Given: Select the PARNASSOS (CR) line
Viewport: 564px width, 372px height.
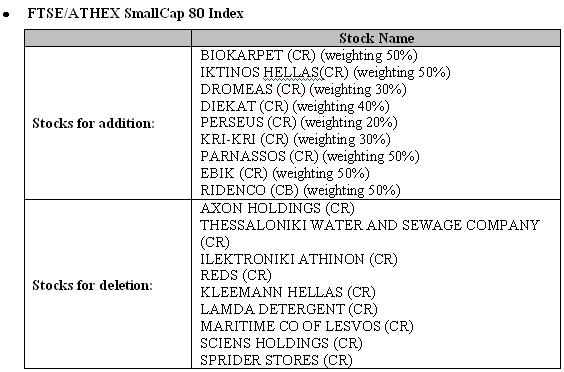Looking at the screenshot, I should click(x=310, y=156).
